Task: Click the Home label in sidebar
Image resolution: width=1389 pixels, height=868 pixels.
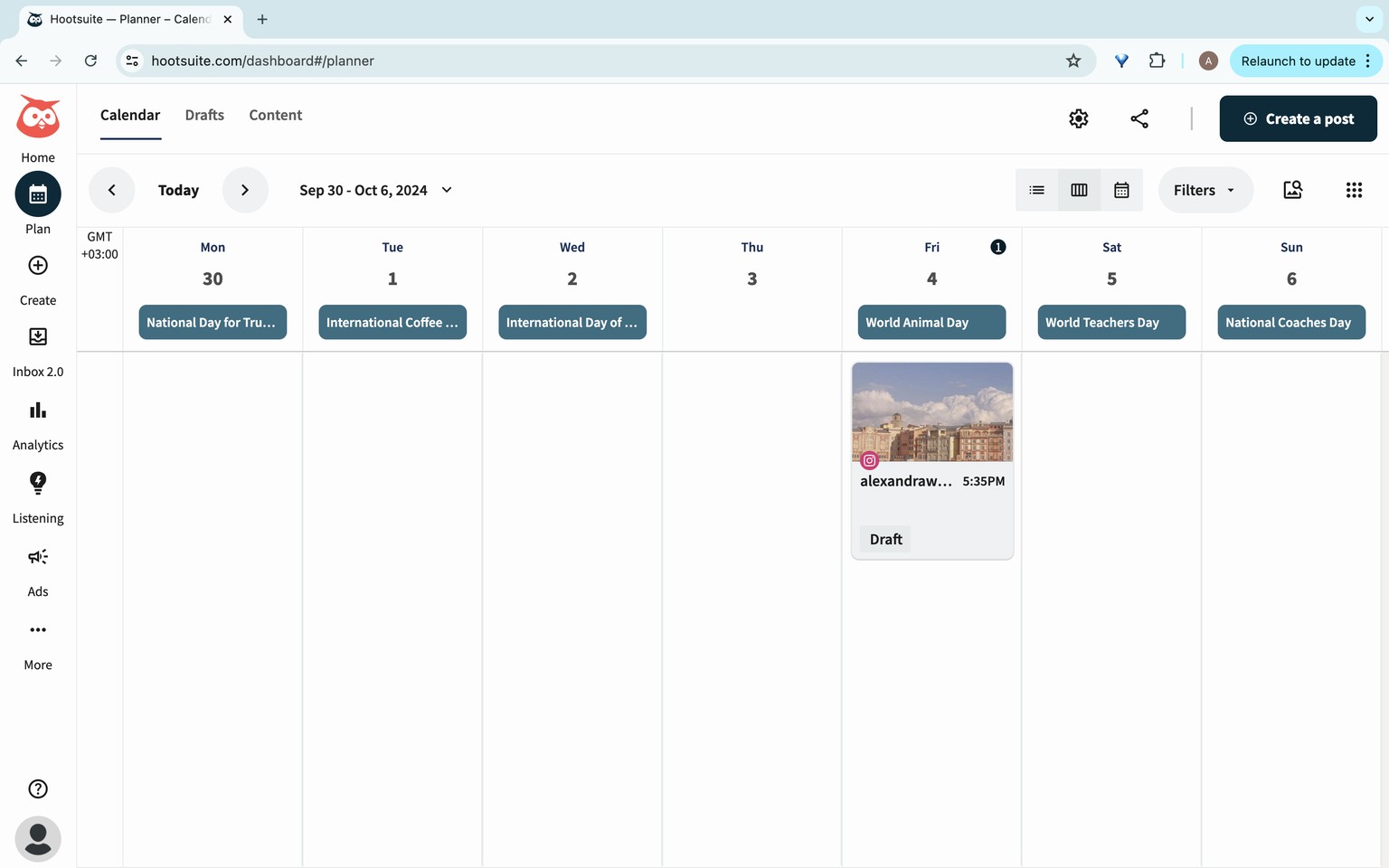Action: pos(38,157)
